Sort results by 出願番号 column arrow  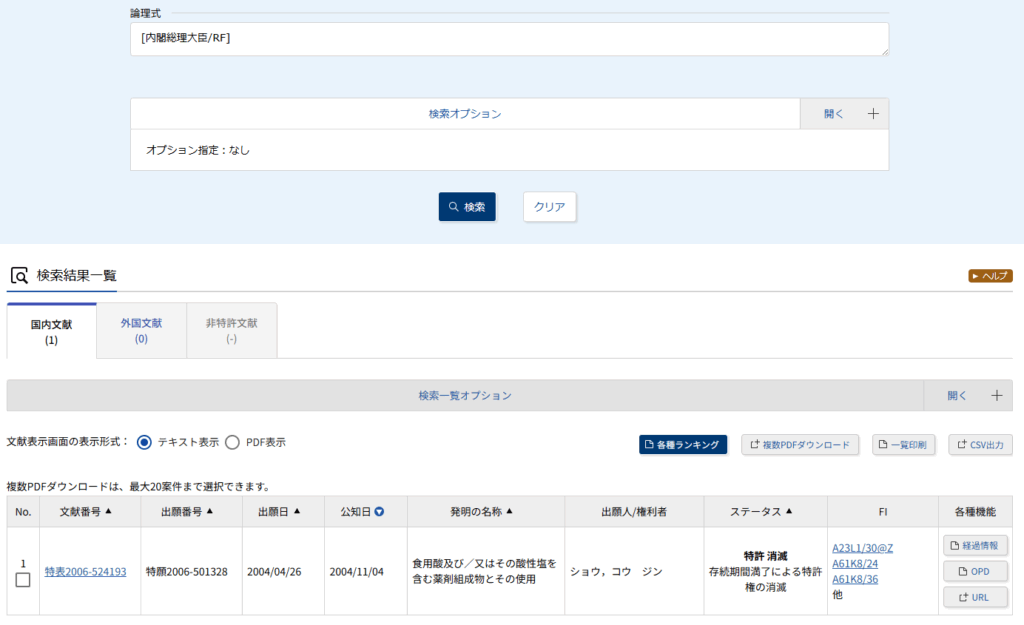(209, 512)
